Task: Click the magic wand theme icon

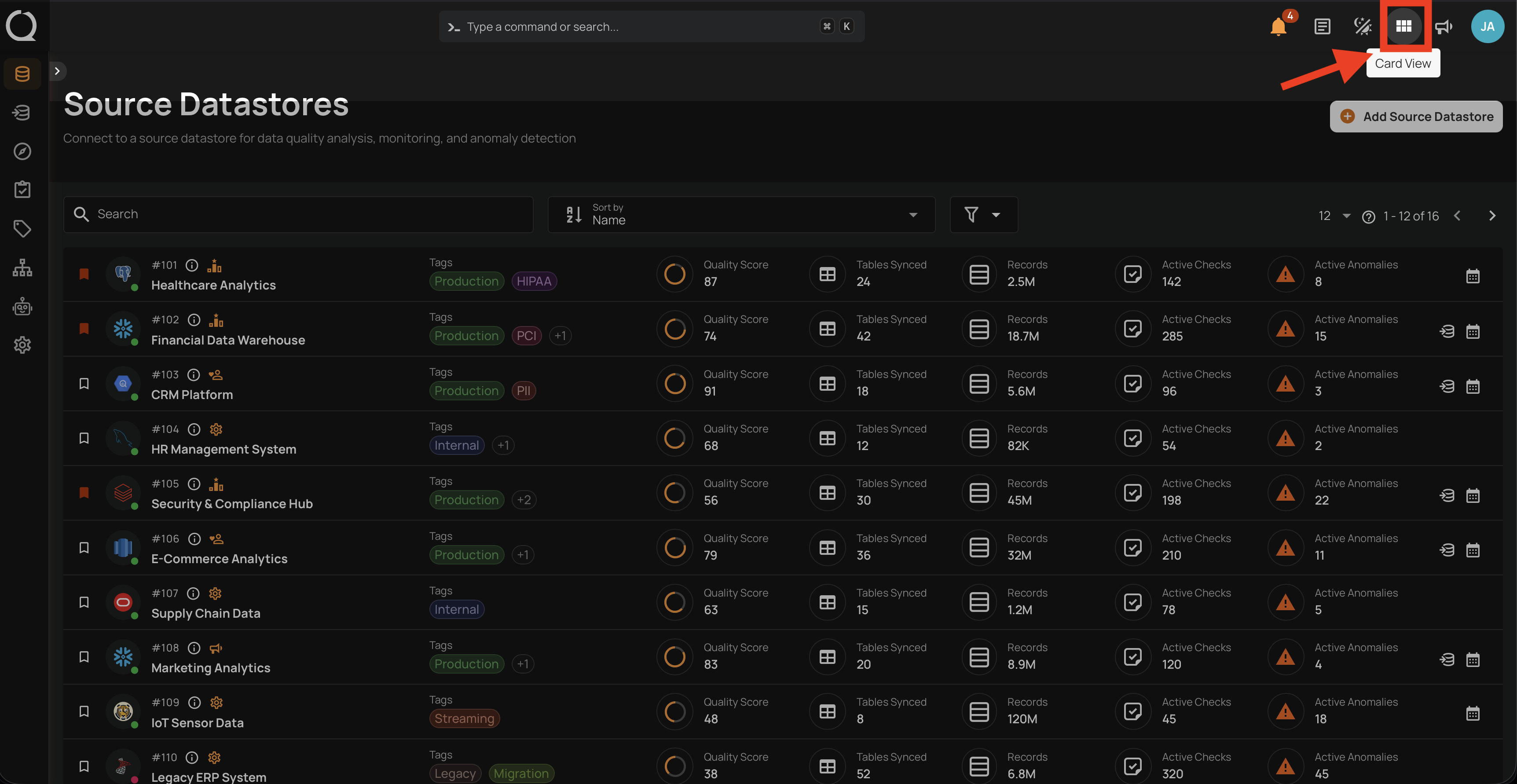Action: [1363, 26]
